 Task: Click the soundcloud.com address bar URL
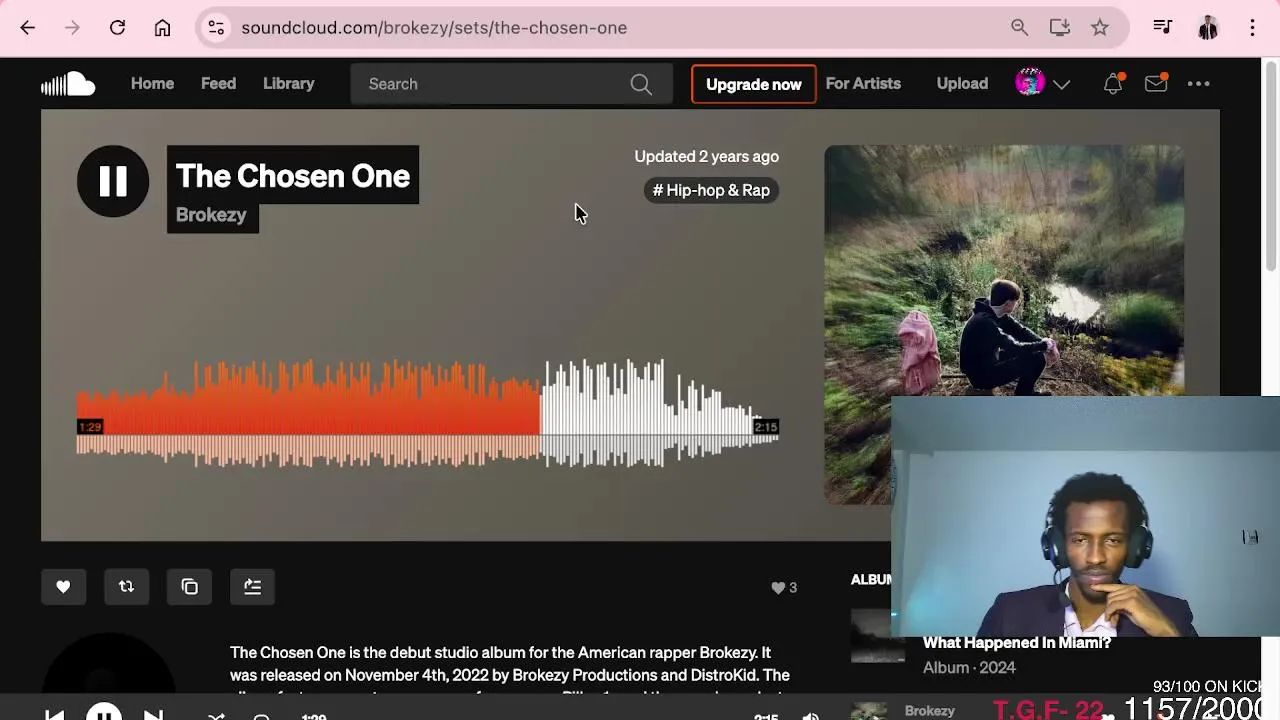point(434,28)
